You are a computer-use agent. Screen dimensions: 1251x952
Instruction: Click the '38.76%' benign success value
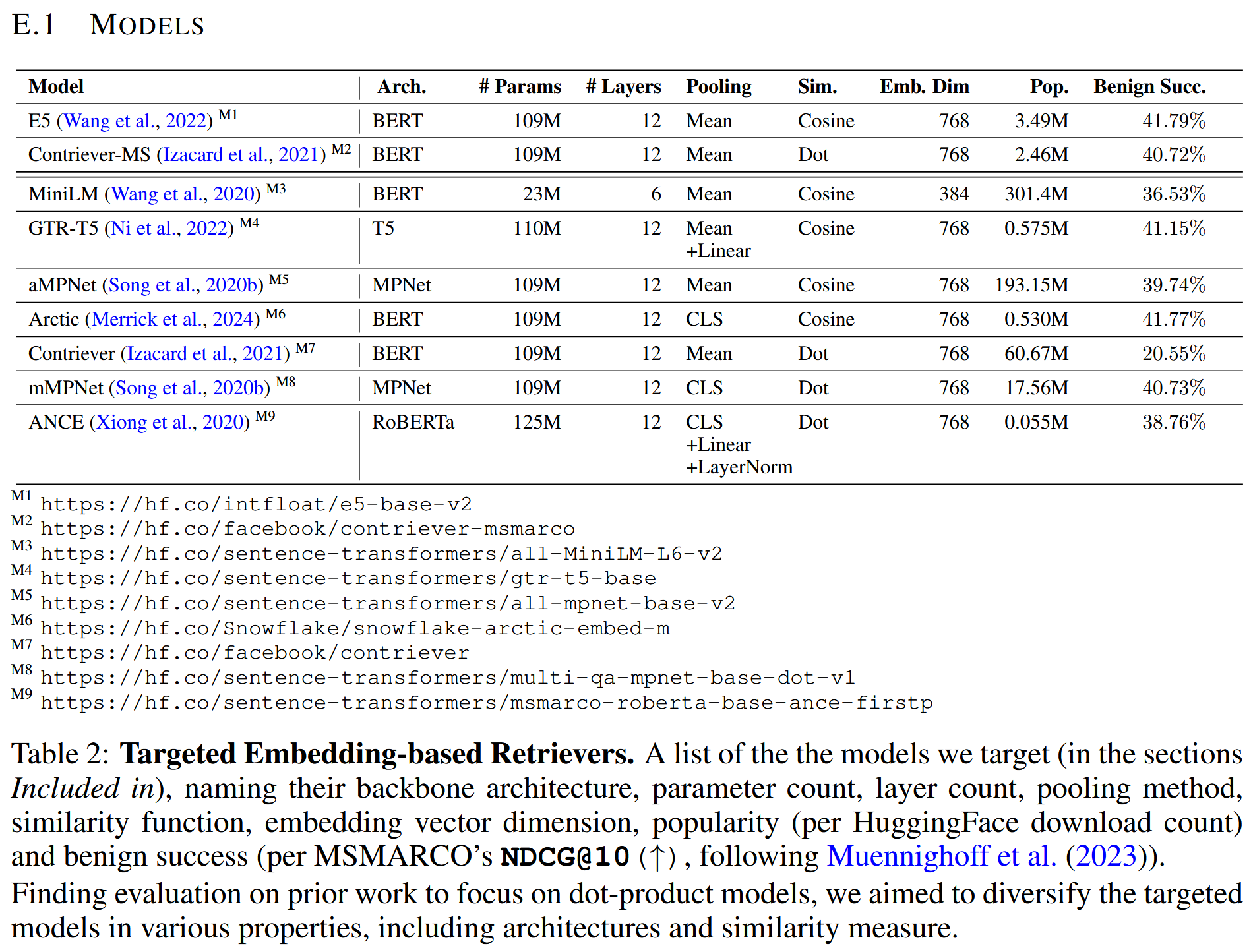[x=1174, y=423]
